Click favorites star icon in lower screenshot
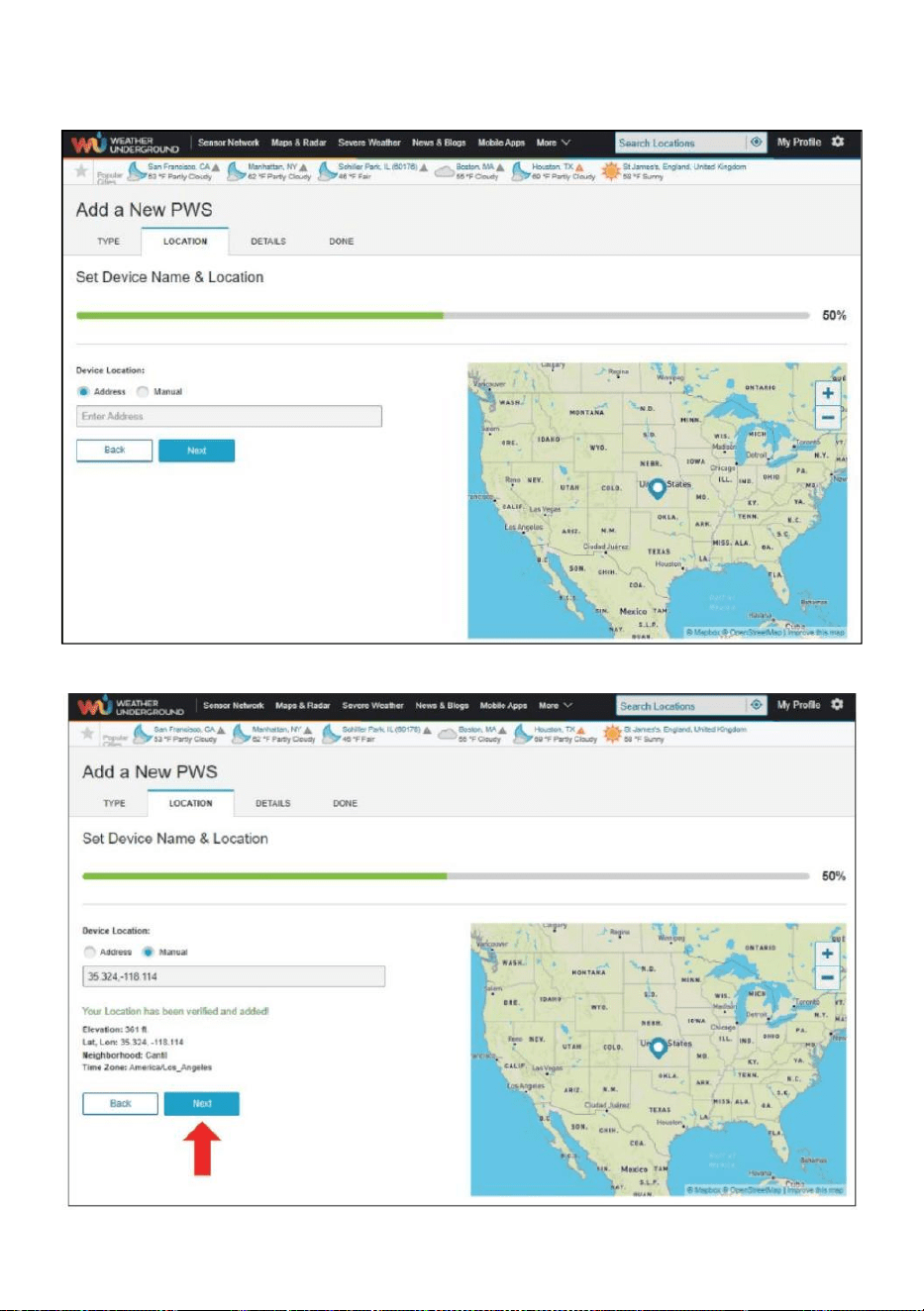924x1311 pixels. [x=87, y=734]
